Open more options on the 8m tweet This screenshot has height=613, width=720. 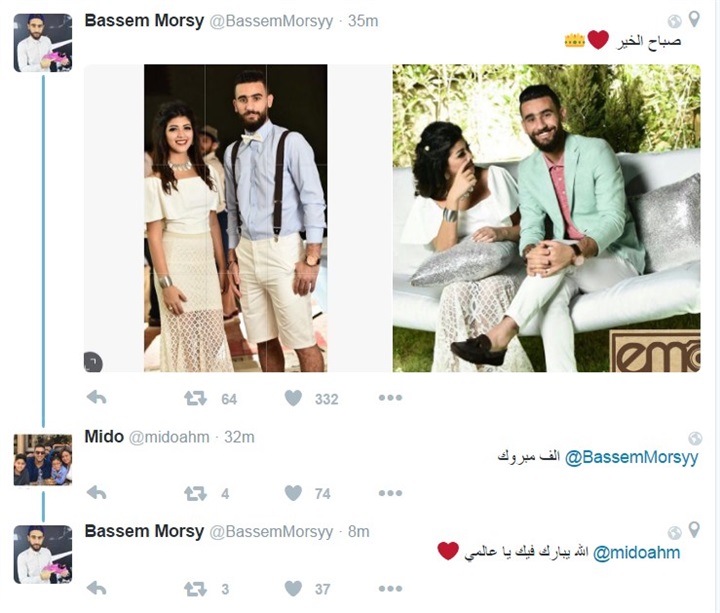point(390,589)
